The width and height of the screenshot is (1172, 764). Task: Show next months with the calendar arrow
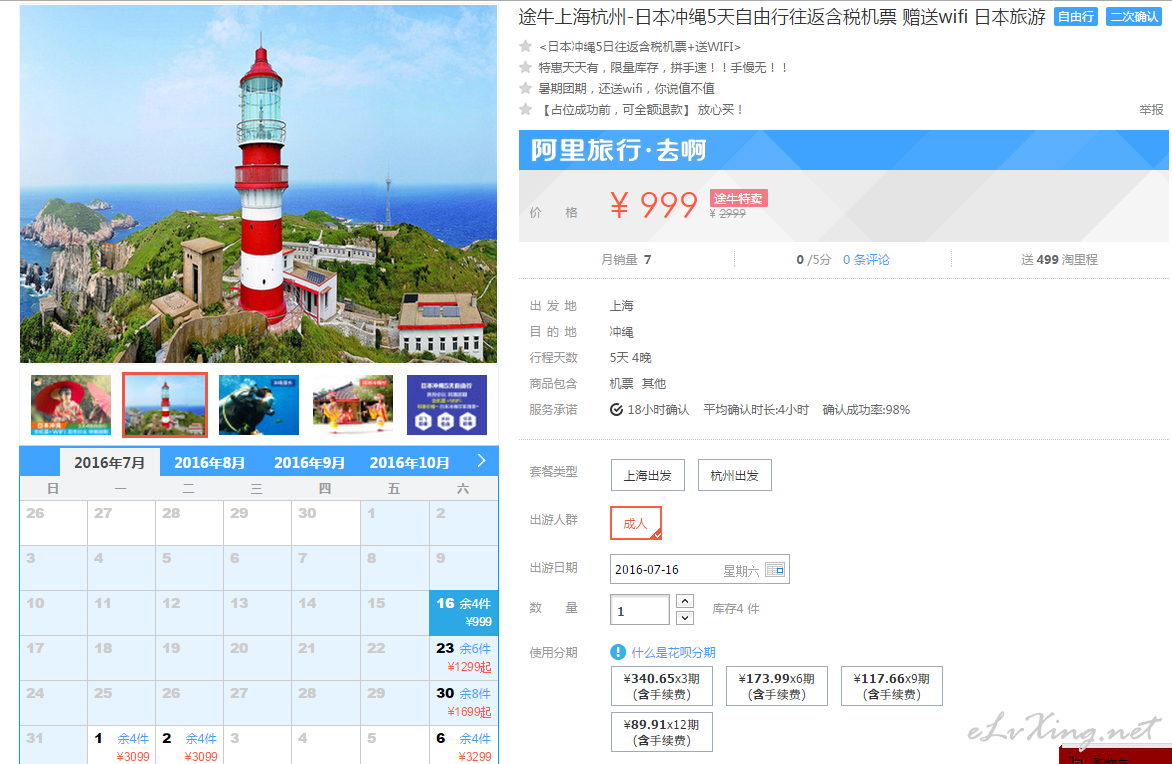point(481,460)
